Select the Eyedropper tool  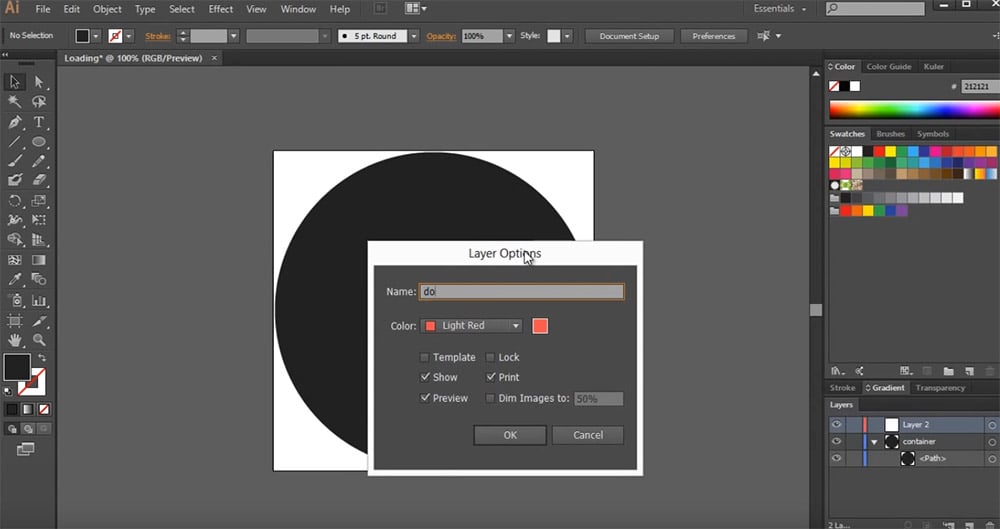15,279
